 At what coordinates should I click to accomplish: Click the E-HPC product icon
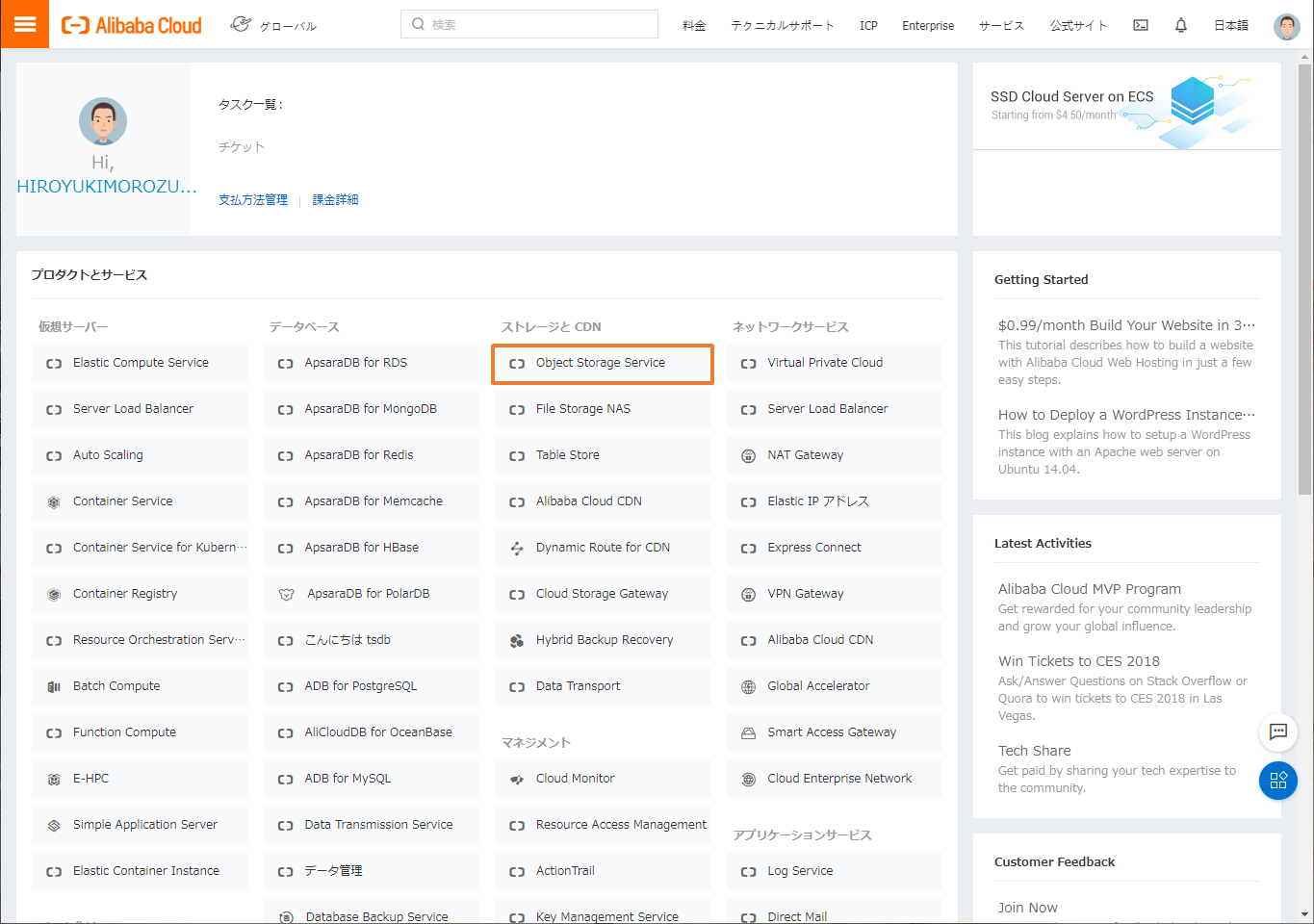[x=54, y=779]
